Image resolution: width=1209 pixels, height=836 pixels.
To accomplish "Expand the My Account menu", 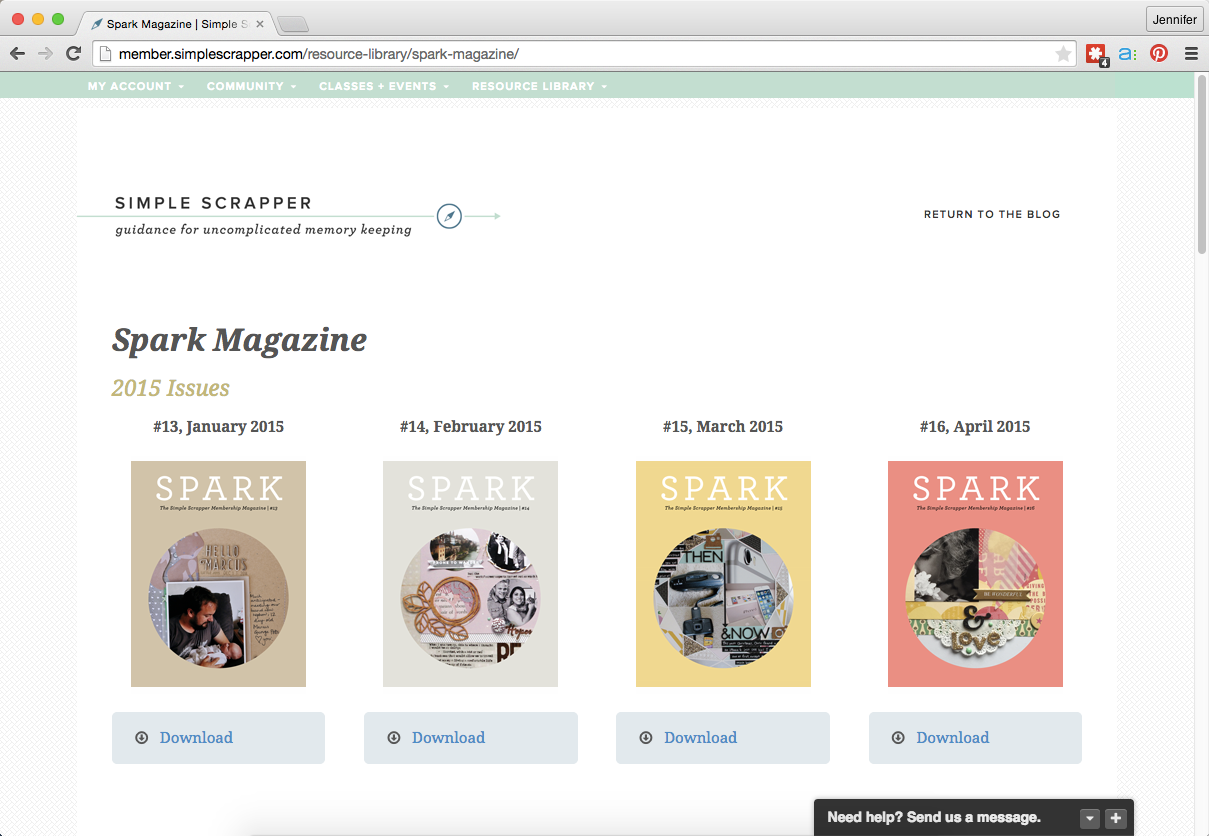I will (x=135, y=86).
